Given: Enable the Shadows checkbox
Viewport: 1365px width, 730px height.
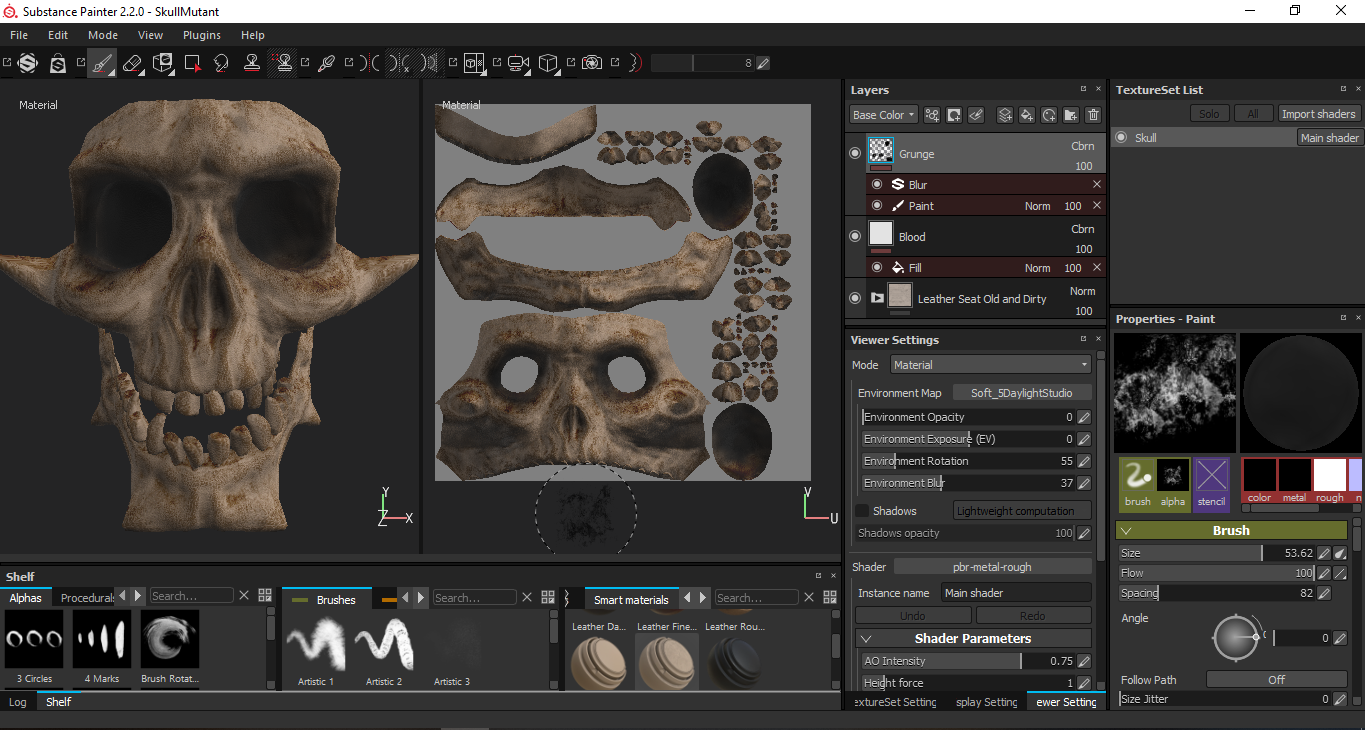Looking at the screenshot, I should [x=862, y=511].
